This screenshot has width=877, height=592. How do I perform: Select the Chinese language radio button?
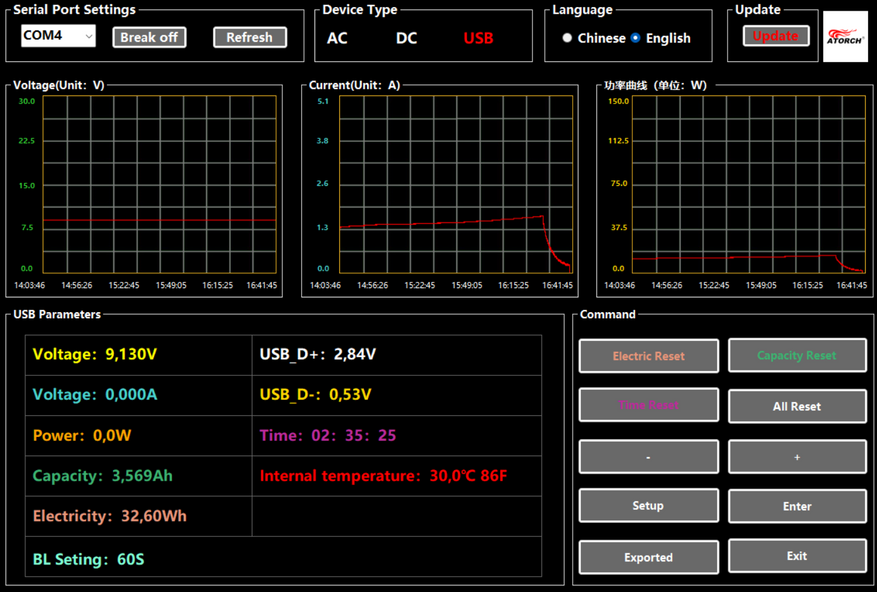(x=567, y=38)
